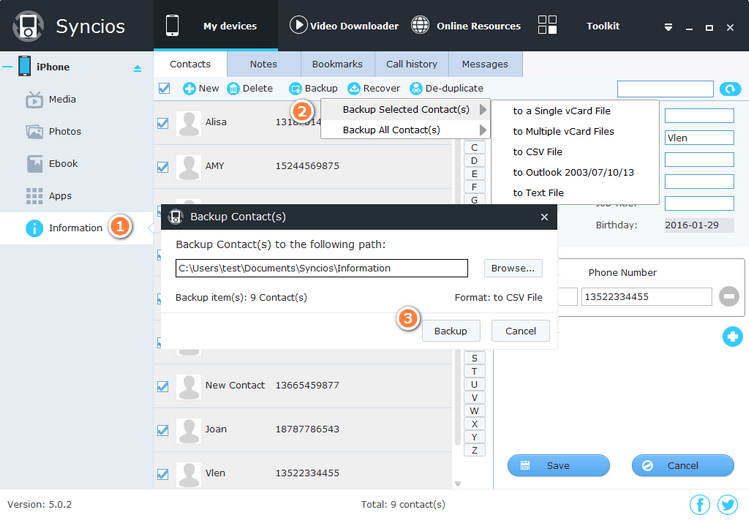Click the New contact toolbar button

(201, 88)
